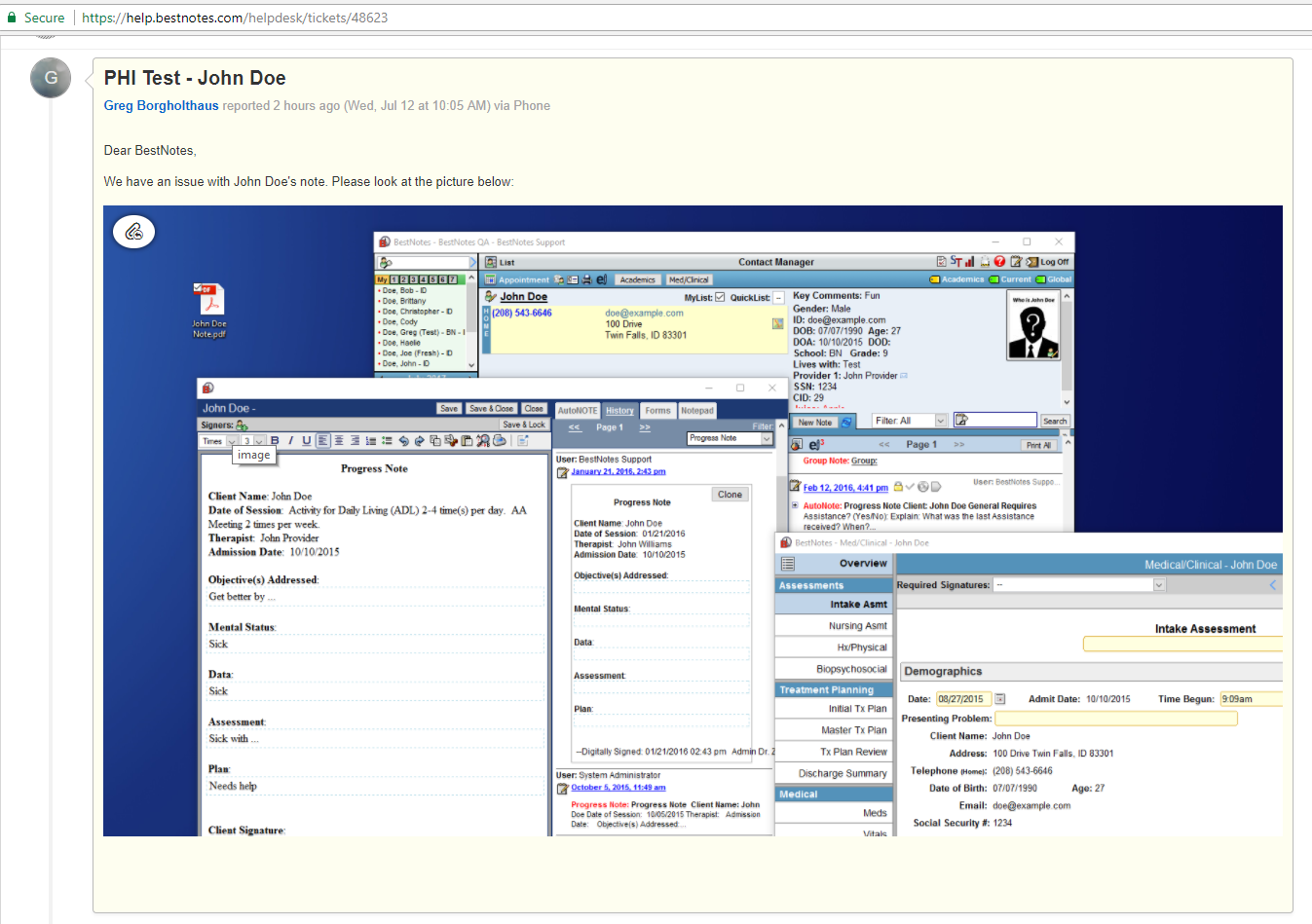This screenshot has width=1312, height=924.
Task: Insert bulleted list in note editor
Action: coord(387,441)
